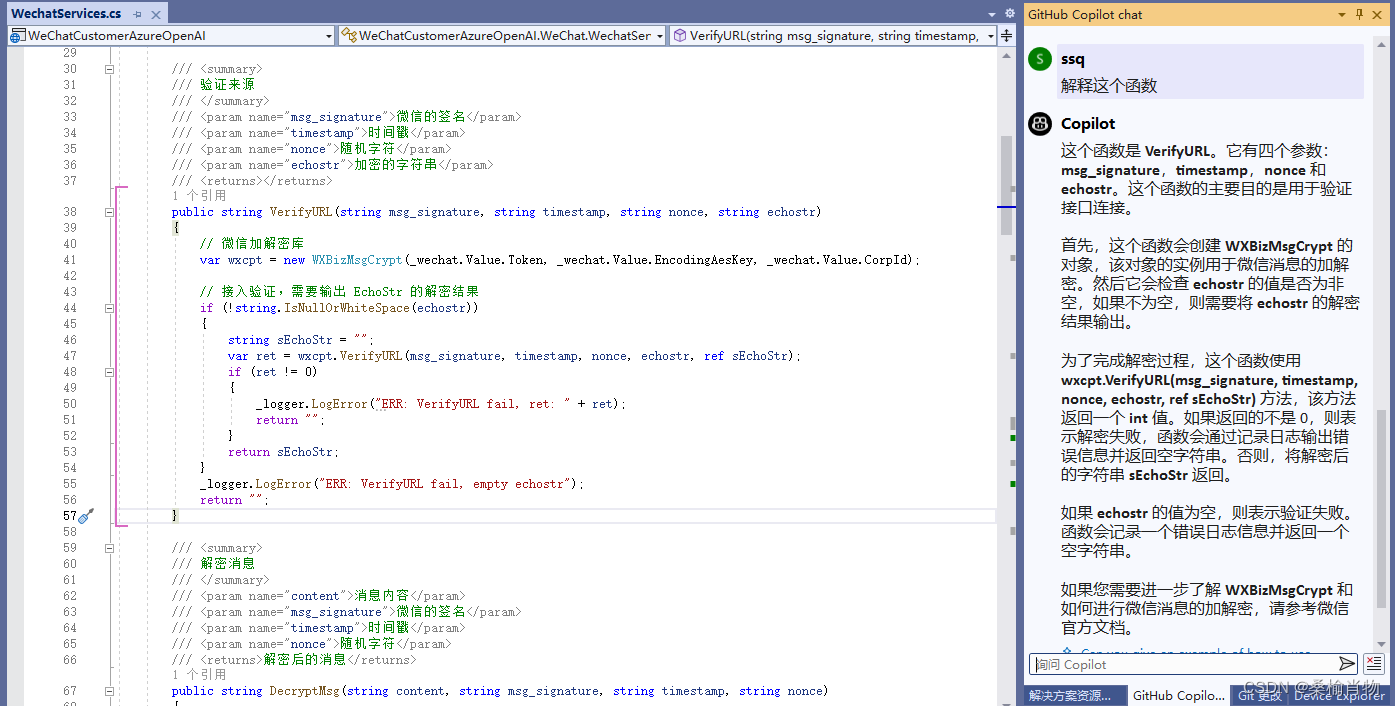
Task: Switch to the GitHub Copilot bottom tab
Action: tap(1178, 695)
